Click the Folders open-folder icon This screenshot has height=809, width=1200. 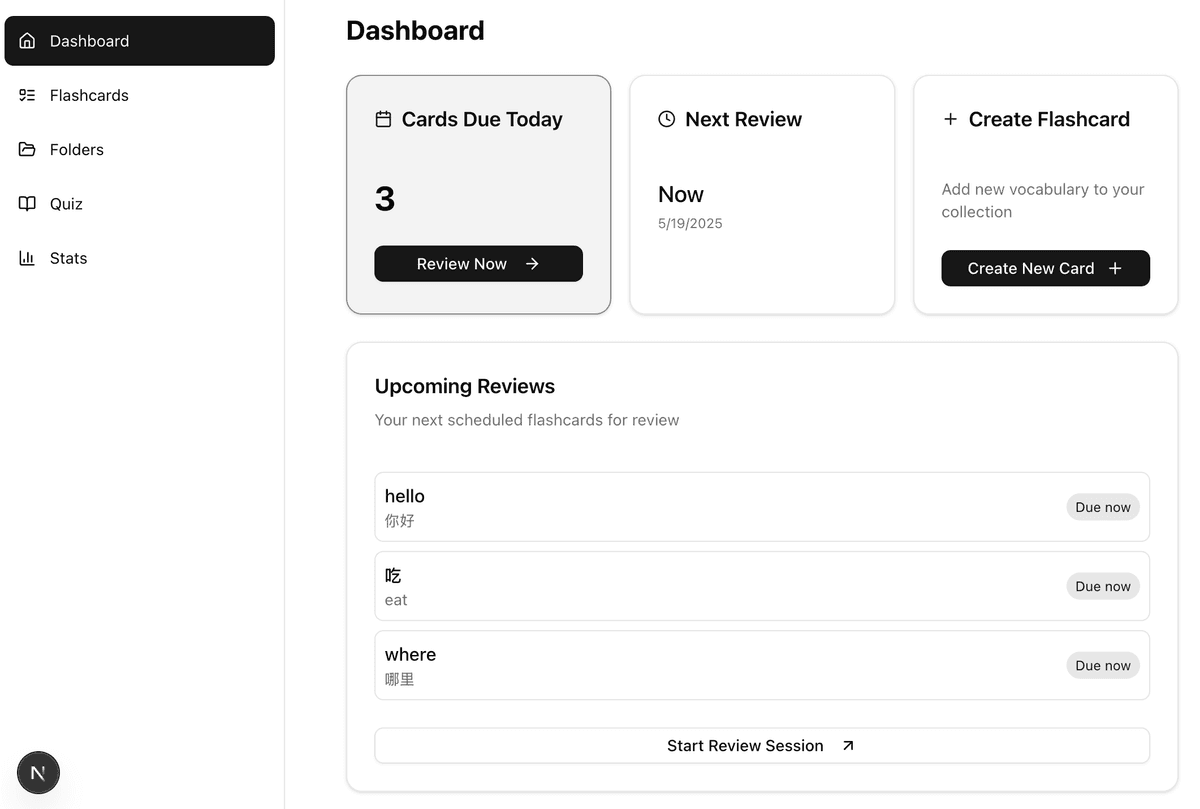point(27,149)
